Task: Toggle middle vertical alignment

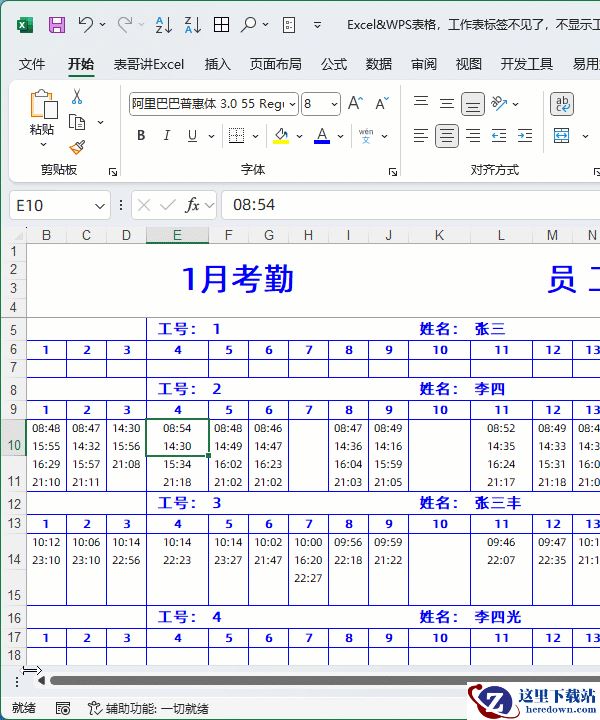Action: pos(447,103)
